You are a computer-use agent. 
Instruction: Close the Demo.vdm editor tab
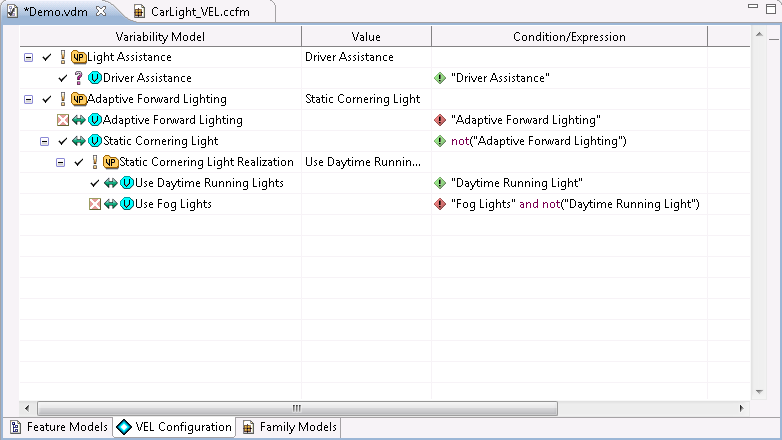100,11
